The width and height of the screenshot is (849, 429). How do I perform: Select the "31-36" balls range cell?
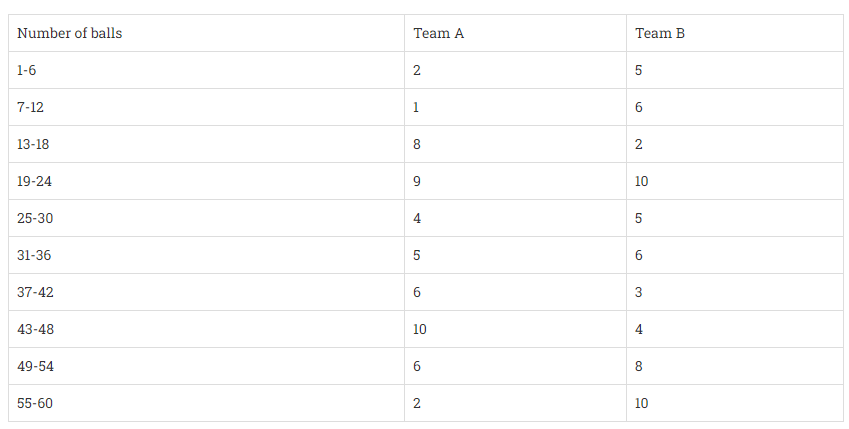coord(34,255)
